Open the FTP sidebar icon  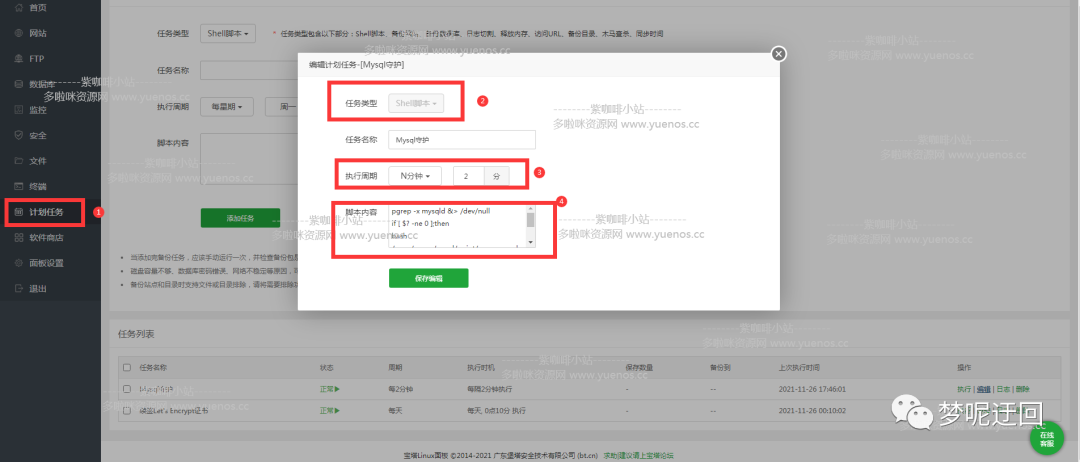tap(19, 59)
